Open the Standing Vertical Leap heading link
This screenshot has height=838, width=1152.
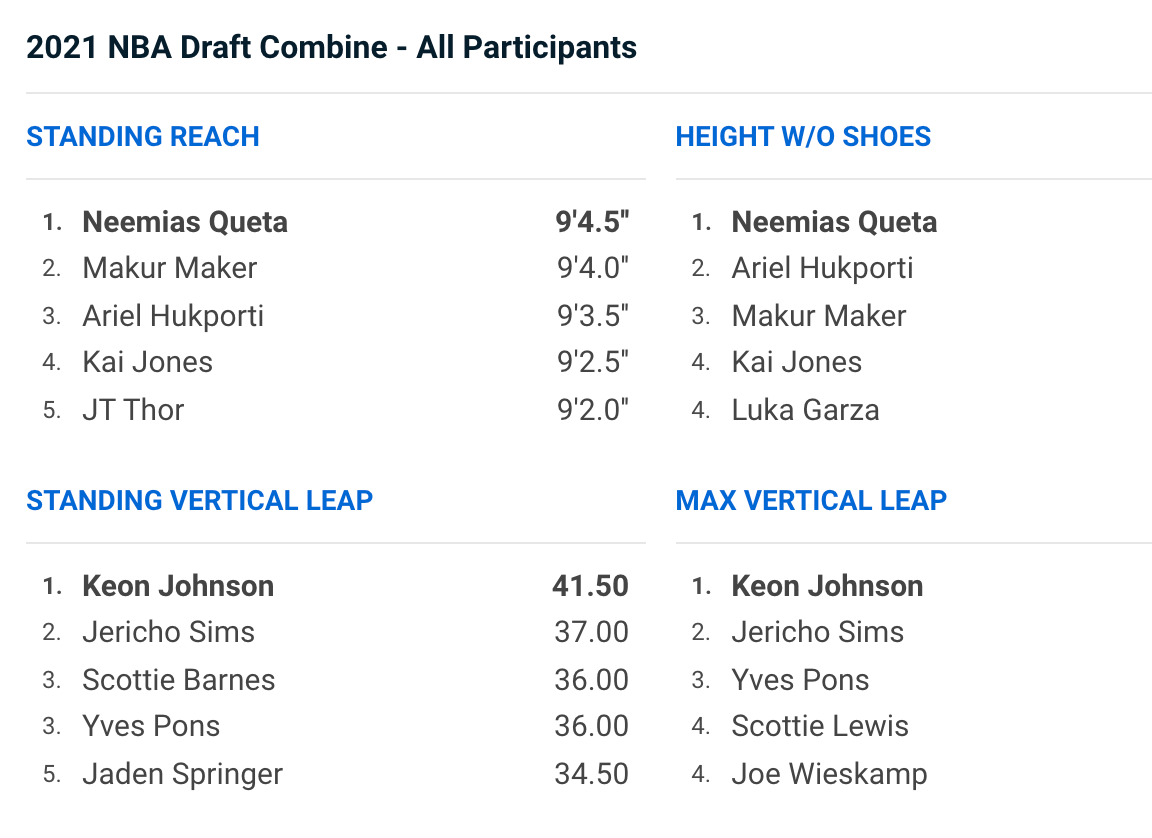[199, 500]
